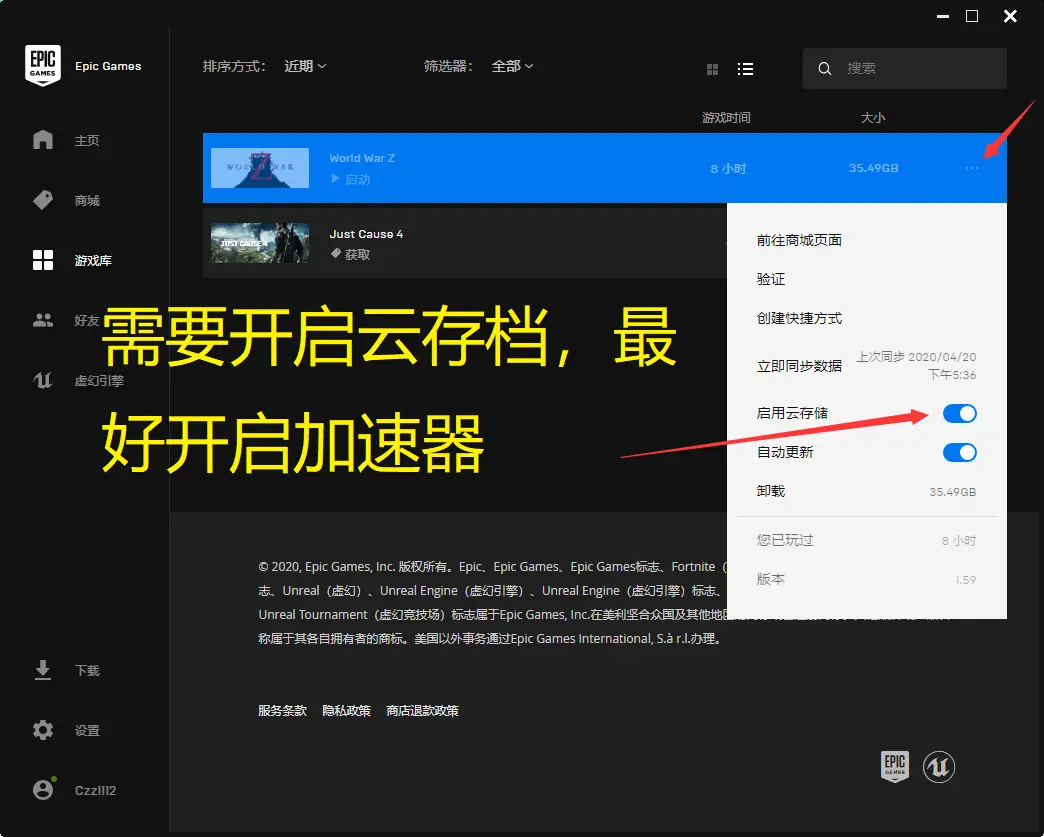The image size is (1044, 837).
Task: Click the Just Cause 4 cover thumbnail
Action: click(260, 243)
